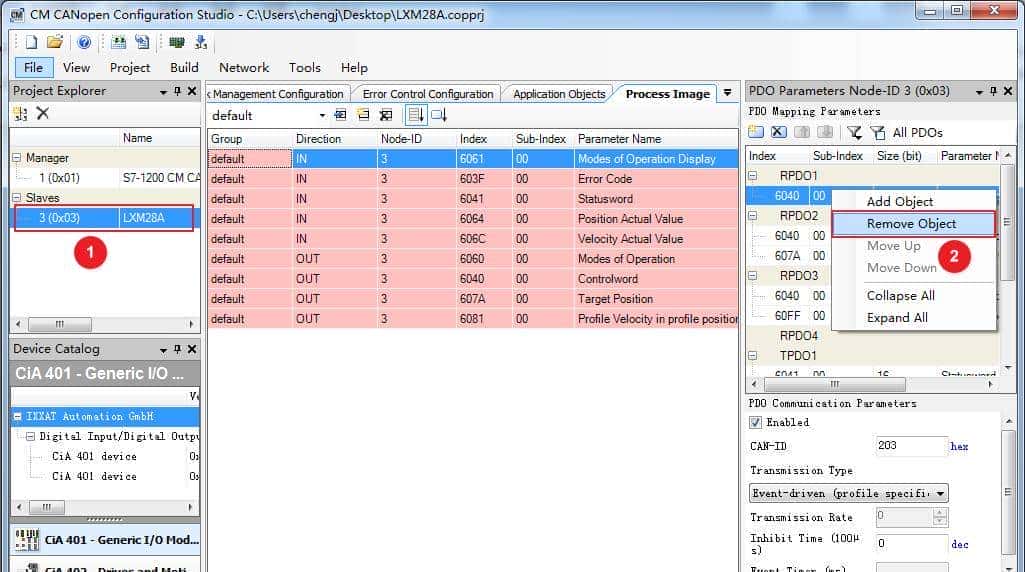Collapse the IXXAT Automation GmbH node
Image resolution: width=1025 pixels, height=572 pixels.
(18, 416)
